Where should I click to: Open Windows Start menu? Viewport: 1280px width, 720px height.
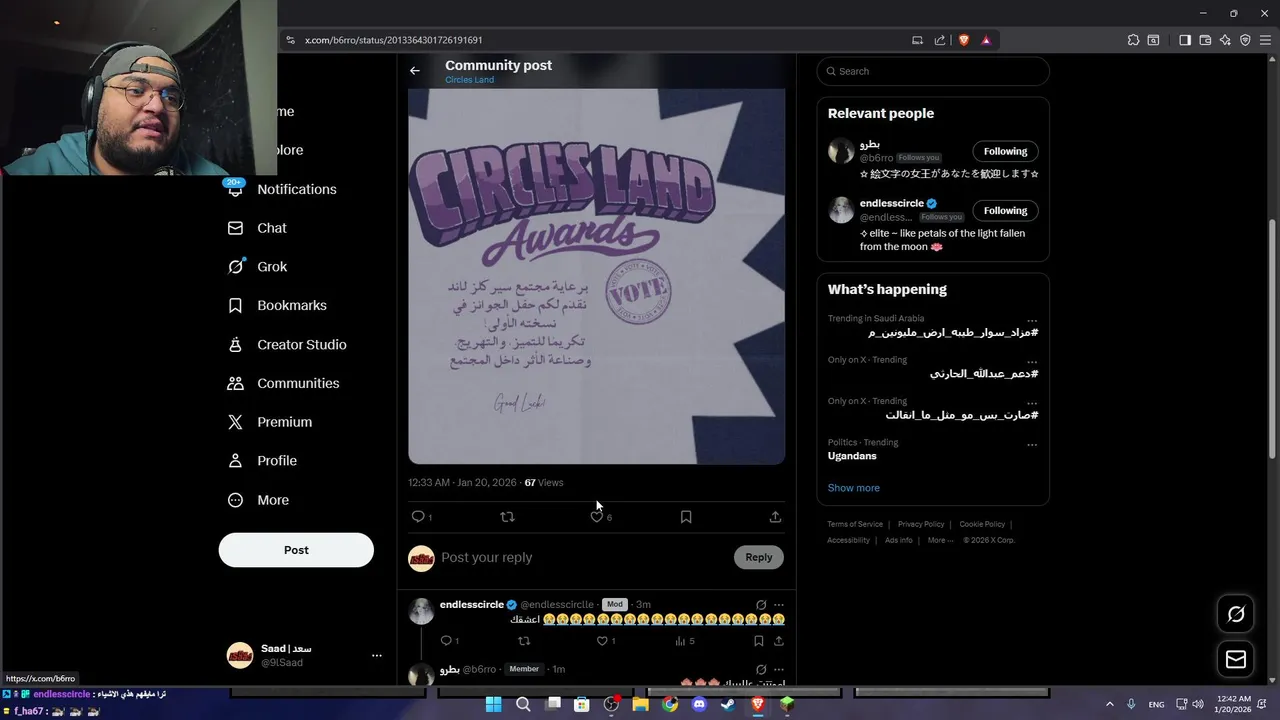coord(493,704)
